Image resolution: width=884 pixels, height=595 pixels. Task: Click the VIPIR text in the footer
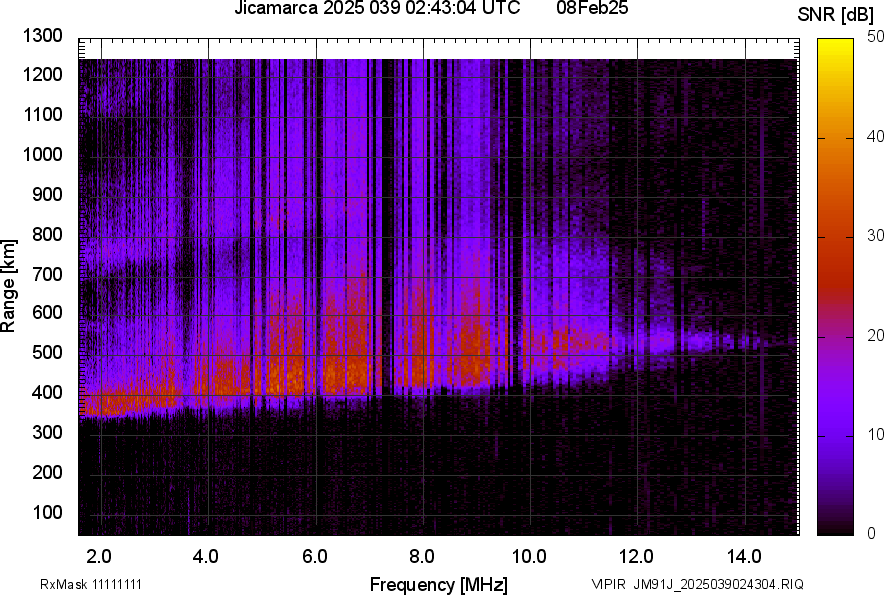pyautogui.click(x=608, y=584)
